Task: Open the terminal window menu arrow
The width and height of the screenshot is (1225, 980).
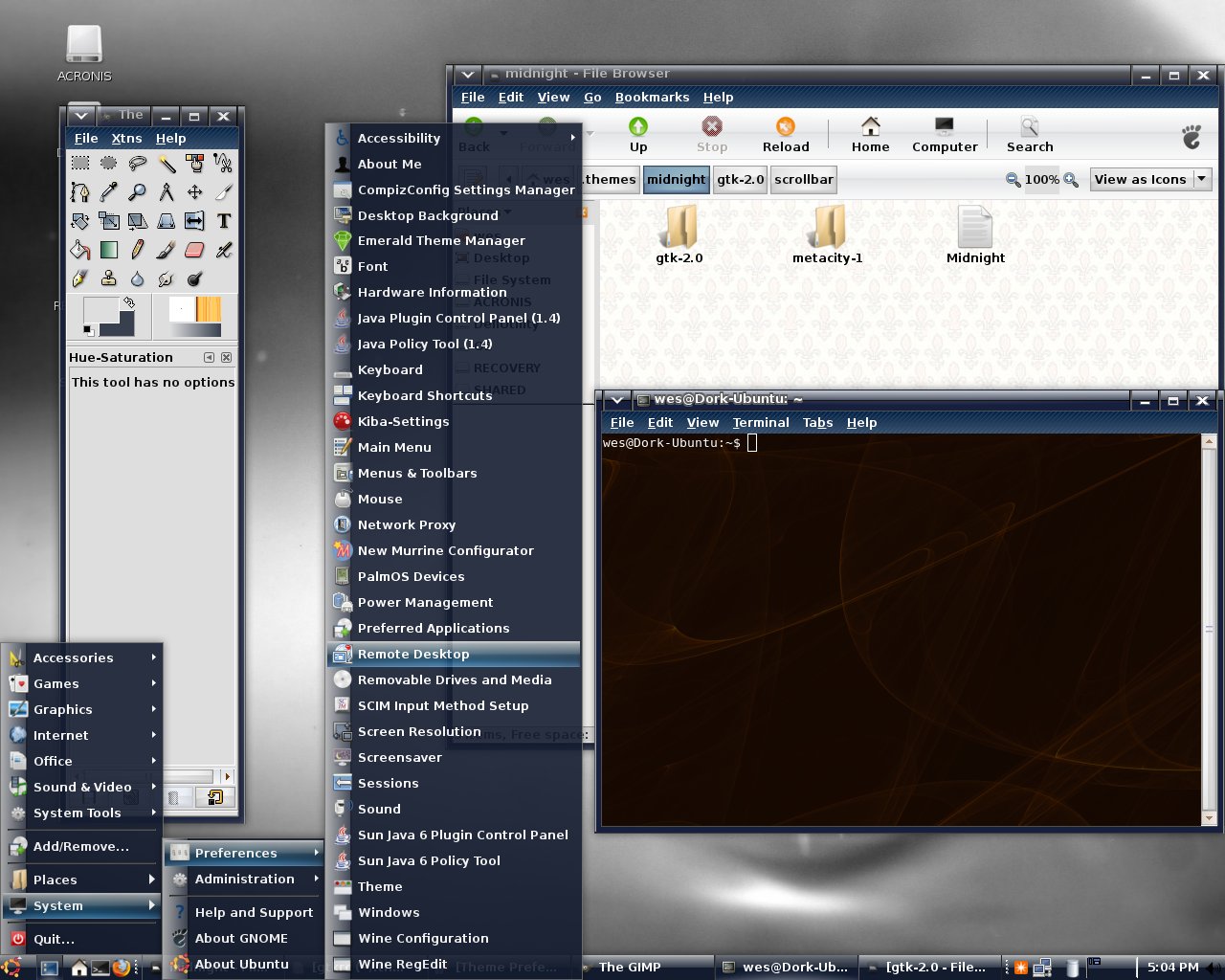Action: tap(617, 400)
